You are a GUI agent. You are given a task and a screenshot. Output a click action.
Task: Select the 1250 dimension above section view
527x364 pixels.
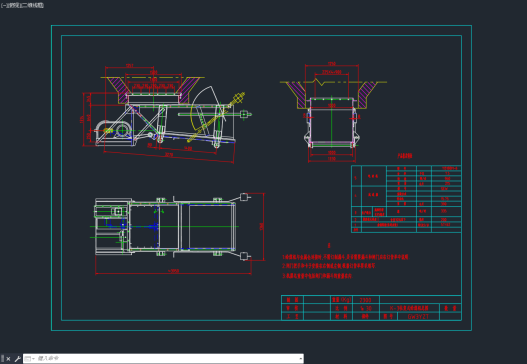331,64
